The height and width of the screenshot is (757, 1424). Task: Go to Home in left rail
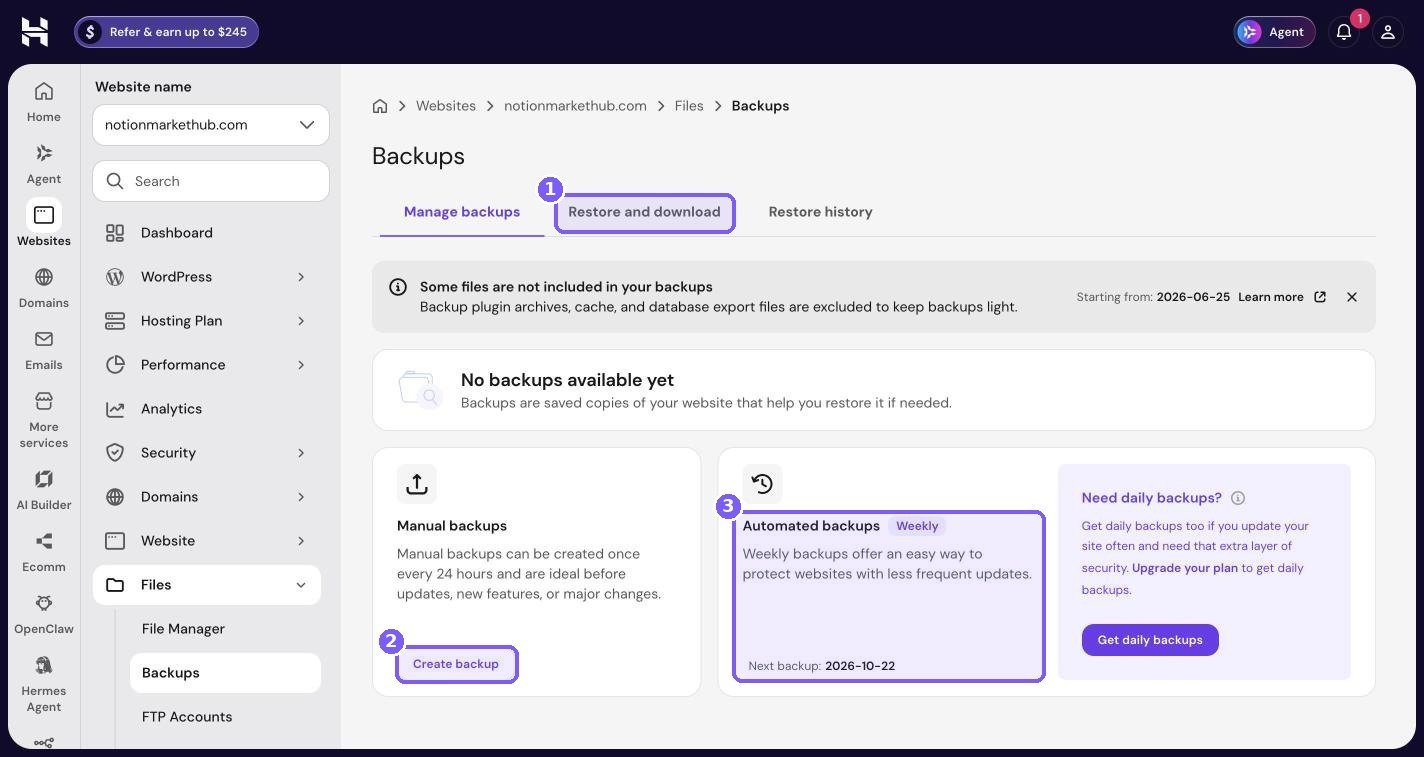pos(44,102)
